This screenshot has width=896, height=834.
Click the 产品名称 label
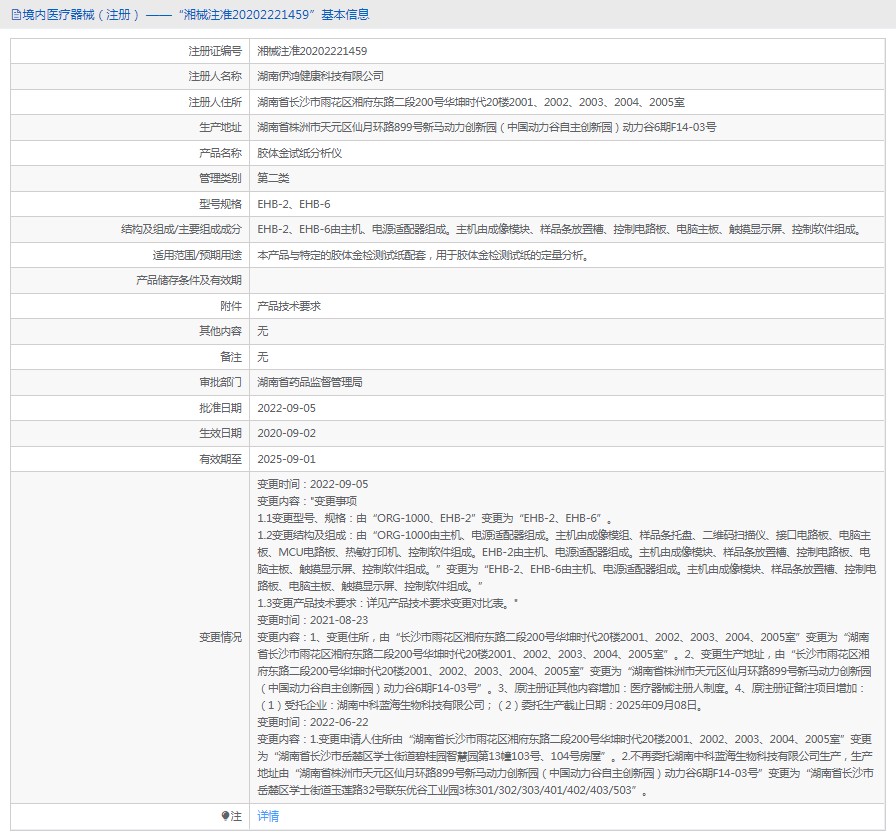tap(220, 153)
